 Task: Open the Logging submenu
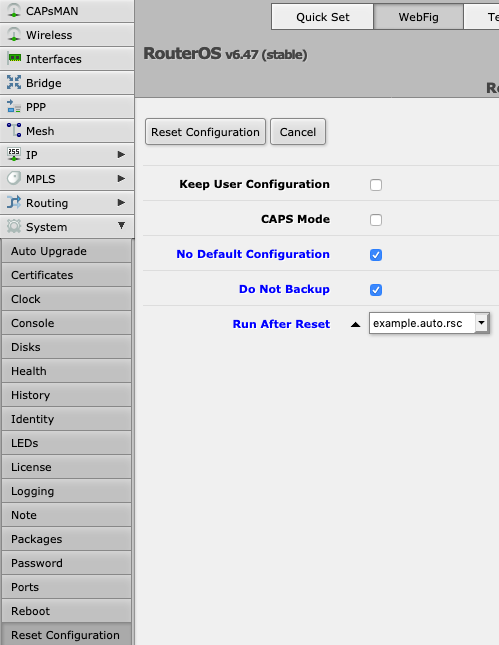(x=66, y=491)
